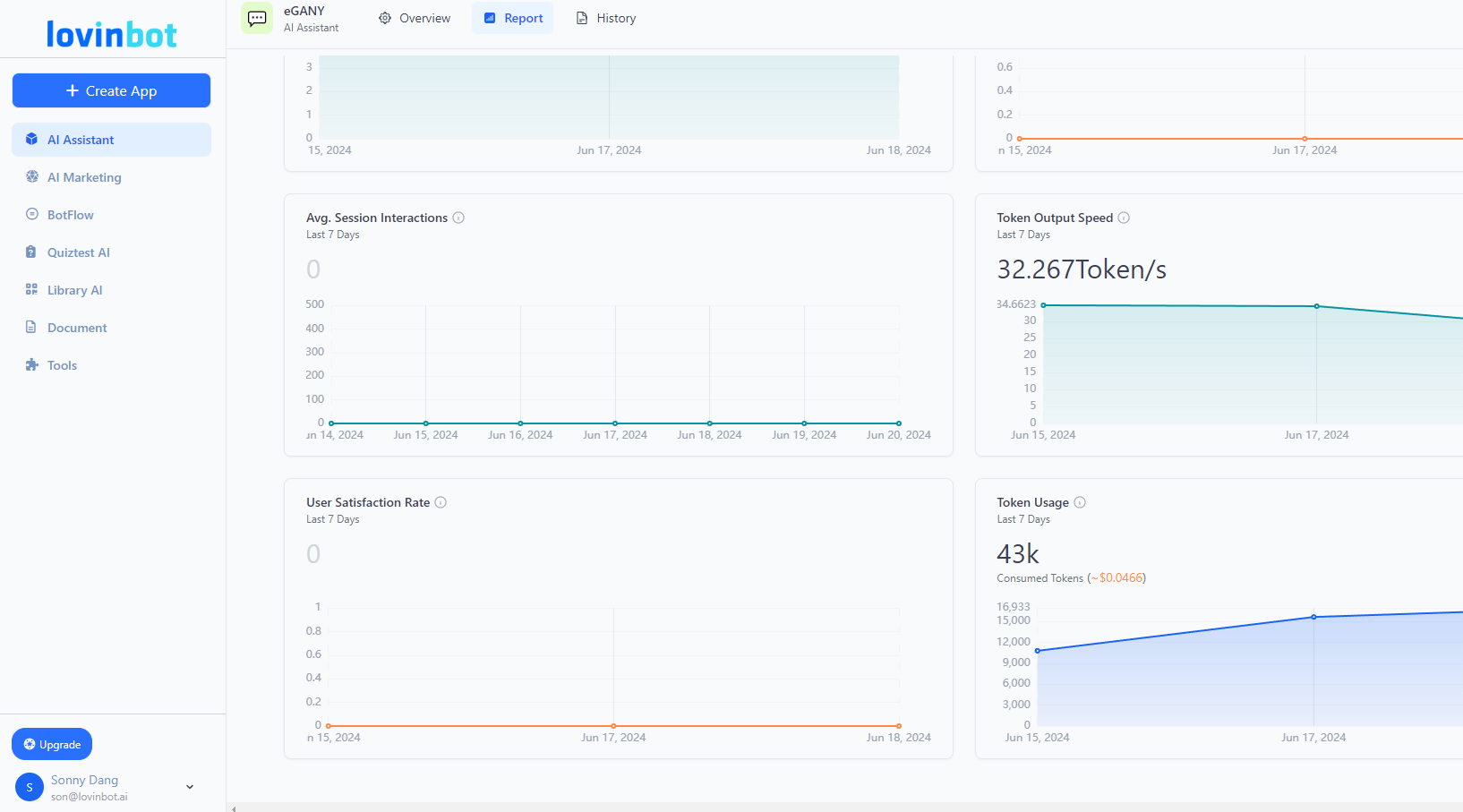1463x812 pixels.
Task: Click the AI Marketing sidebar icon
Action: [32, 176]
